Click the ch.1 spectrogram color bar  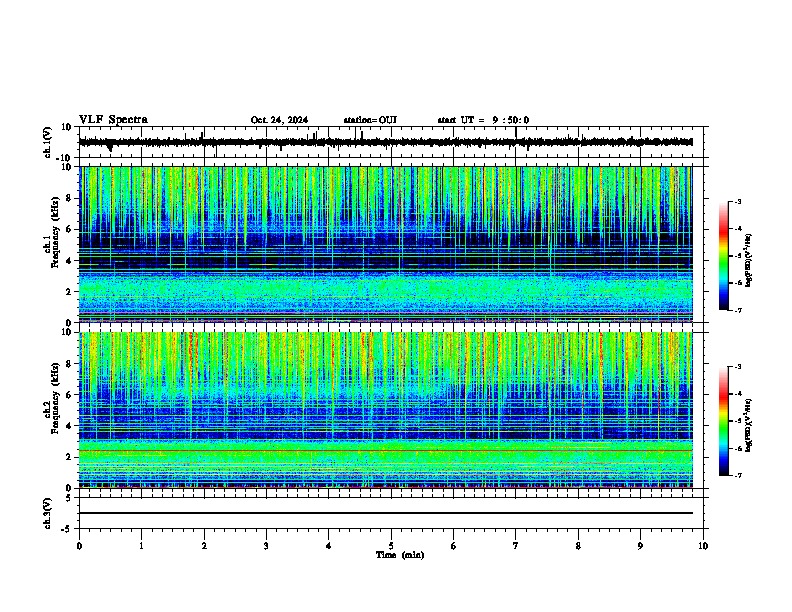click(x=723, y=256)
